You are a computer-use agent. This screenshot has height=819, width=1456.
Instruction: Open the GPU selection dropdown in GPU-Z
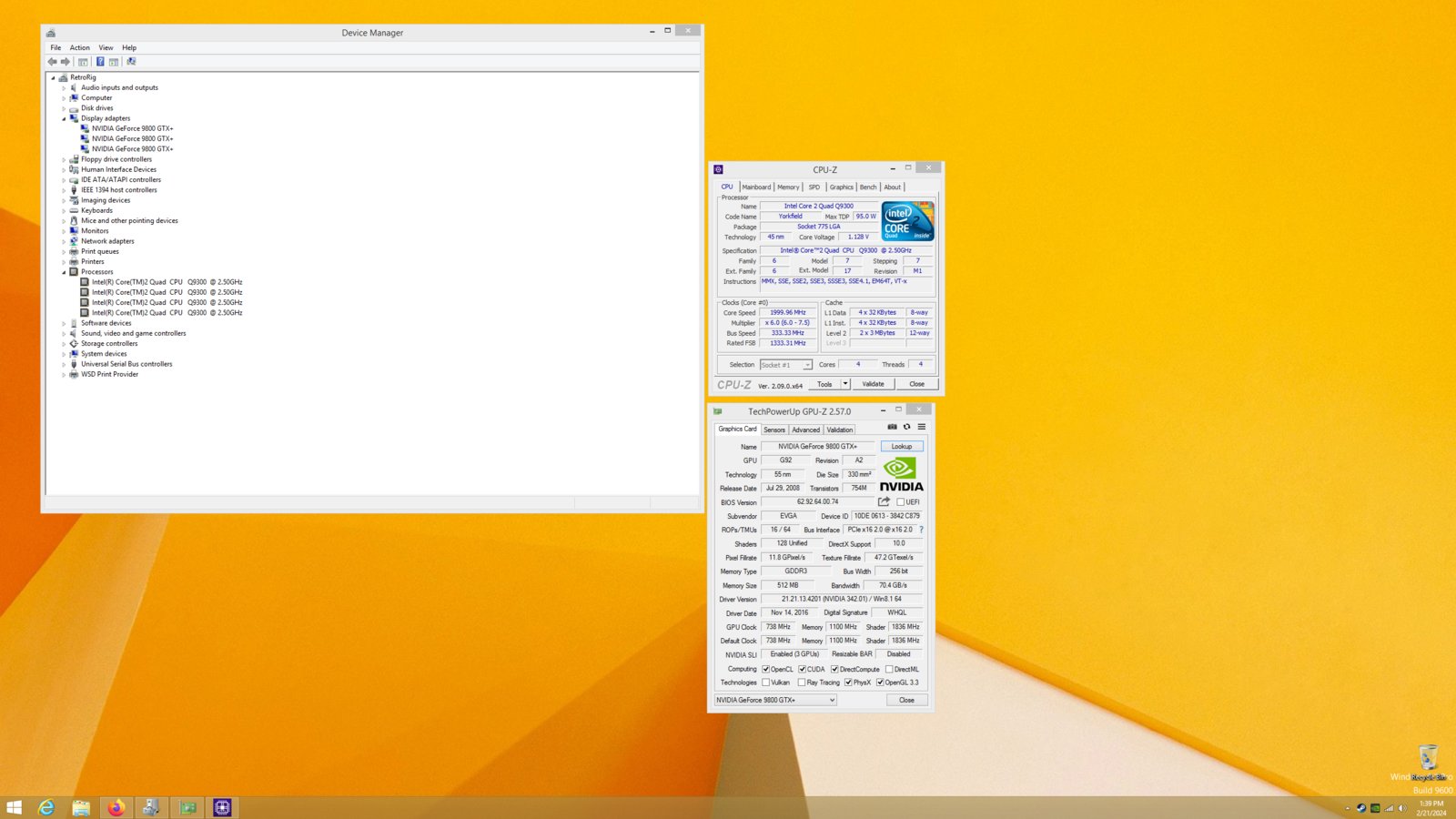775,700
